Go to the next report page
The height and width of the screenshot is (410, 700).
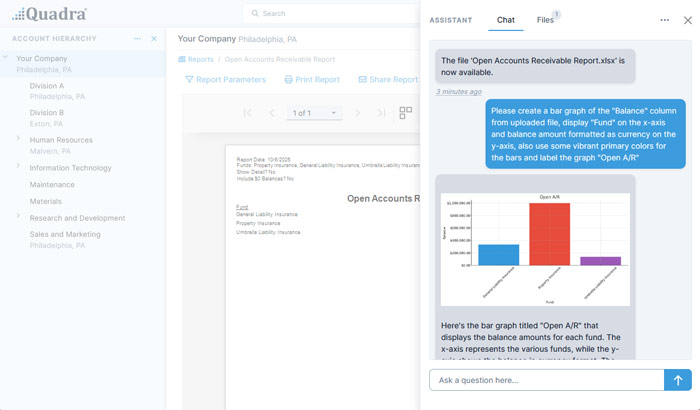tap(357, 113)
